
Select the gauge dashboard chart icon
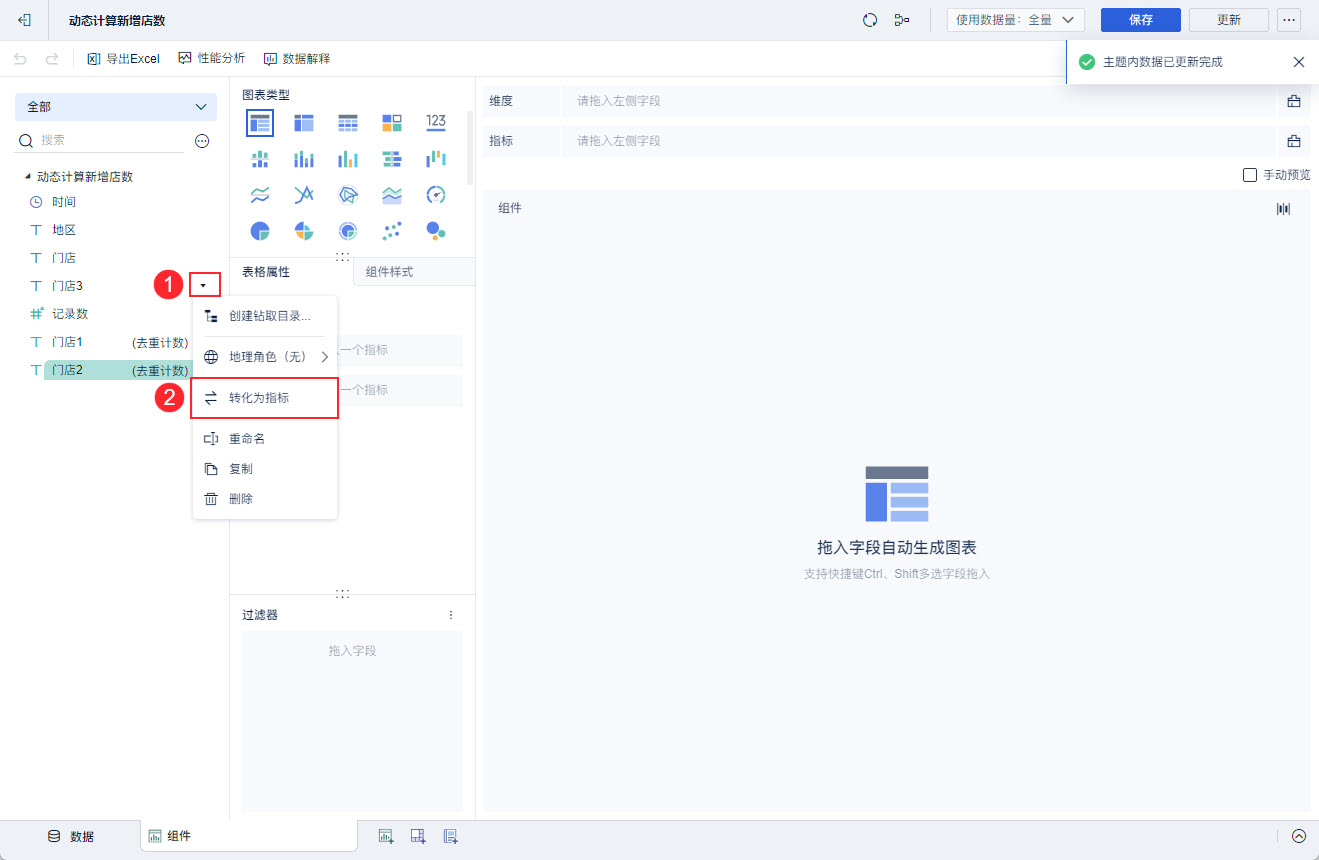435,194
